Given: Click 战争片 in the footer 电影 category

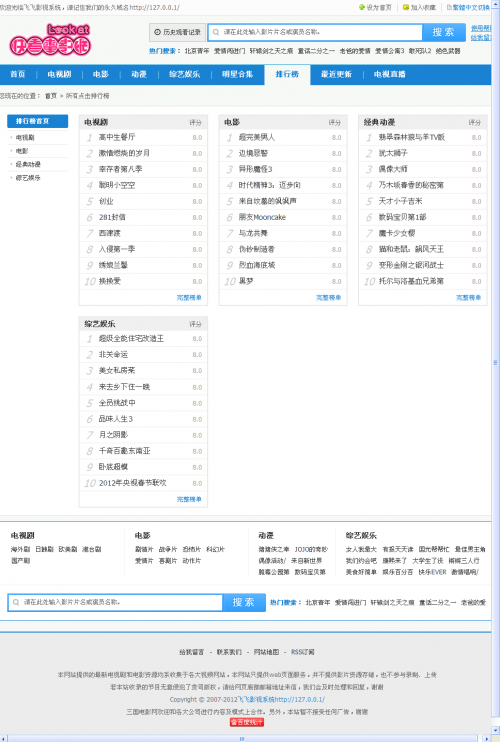Looking at the screenshot, I should point(168,549).
